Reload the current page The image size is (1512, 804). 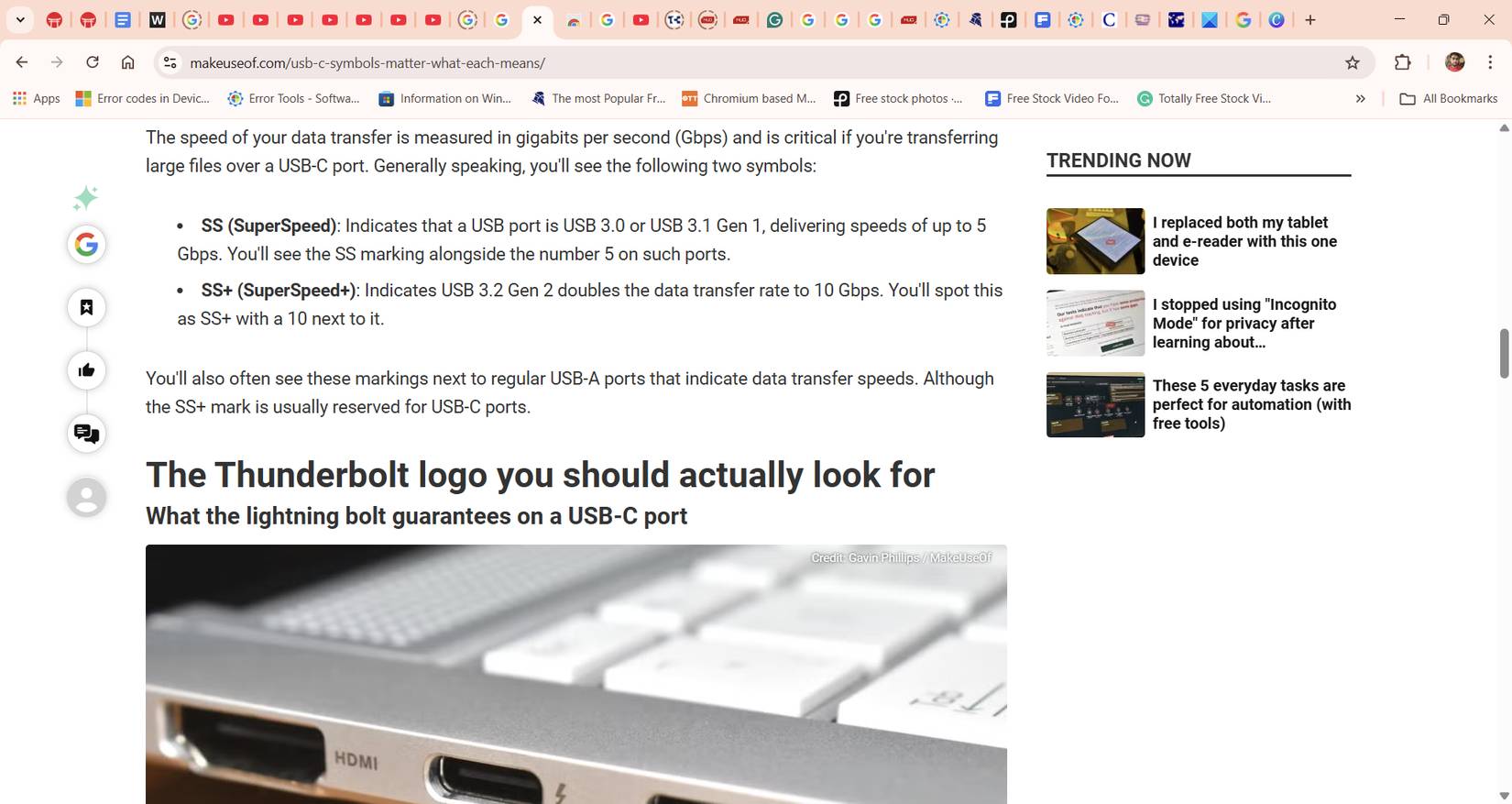[93, 62]
